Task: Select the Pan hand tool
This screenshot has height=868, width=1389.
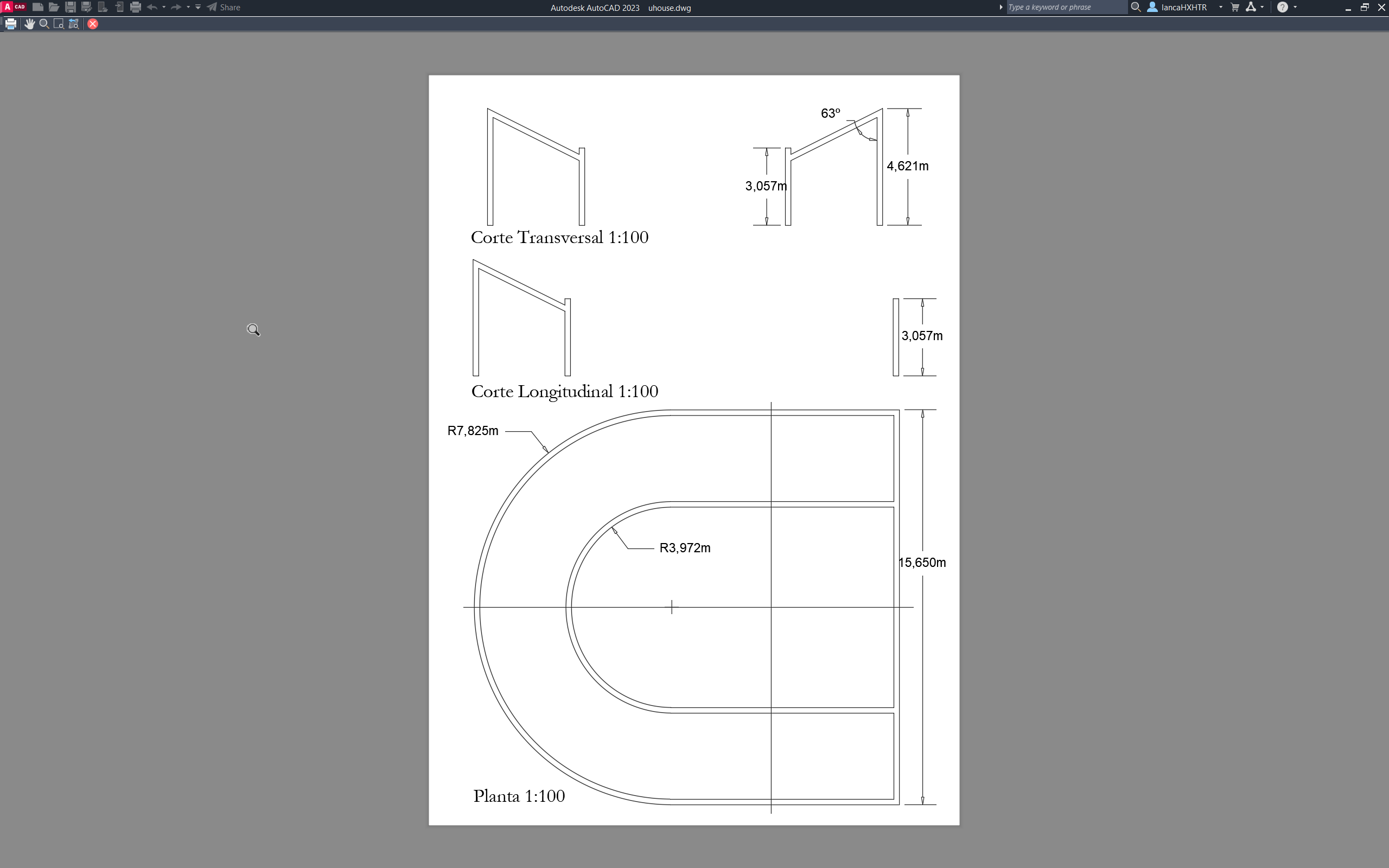Action: pos(29,23)
